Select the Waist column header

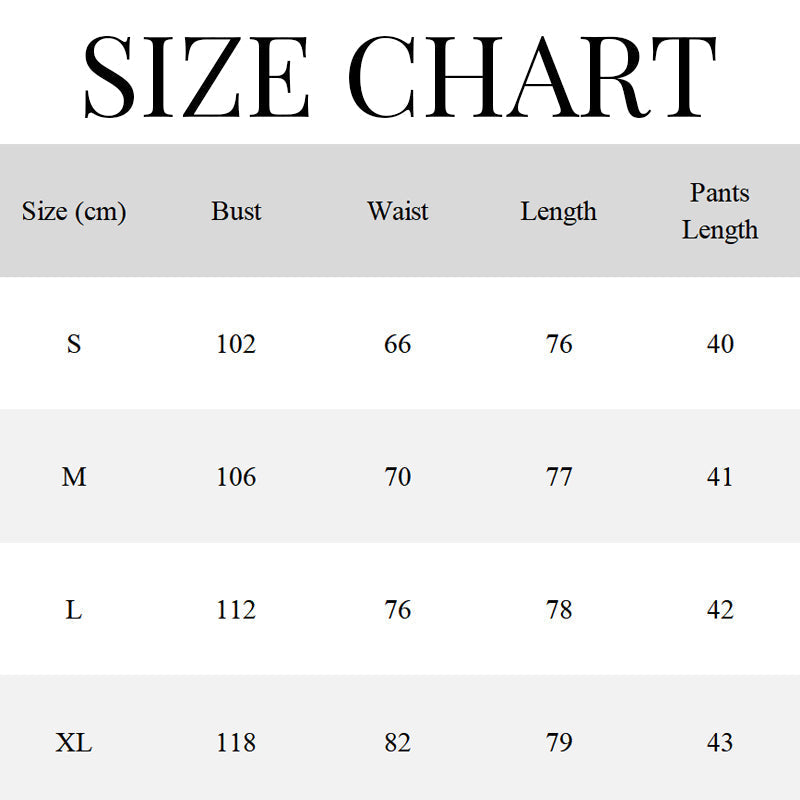398,211
